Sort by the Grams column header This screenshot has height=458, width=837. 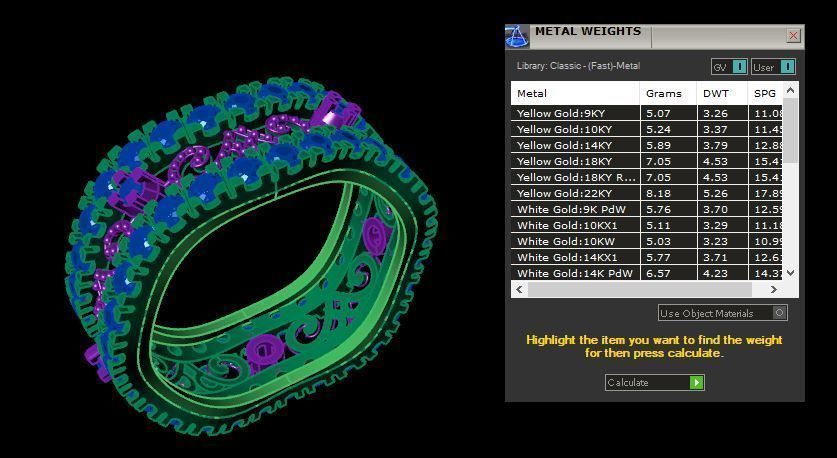tap(668, 93)
